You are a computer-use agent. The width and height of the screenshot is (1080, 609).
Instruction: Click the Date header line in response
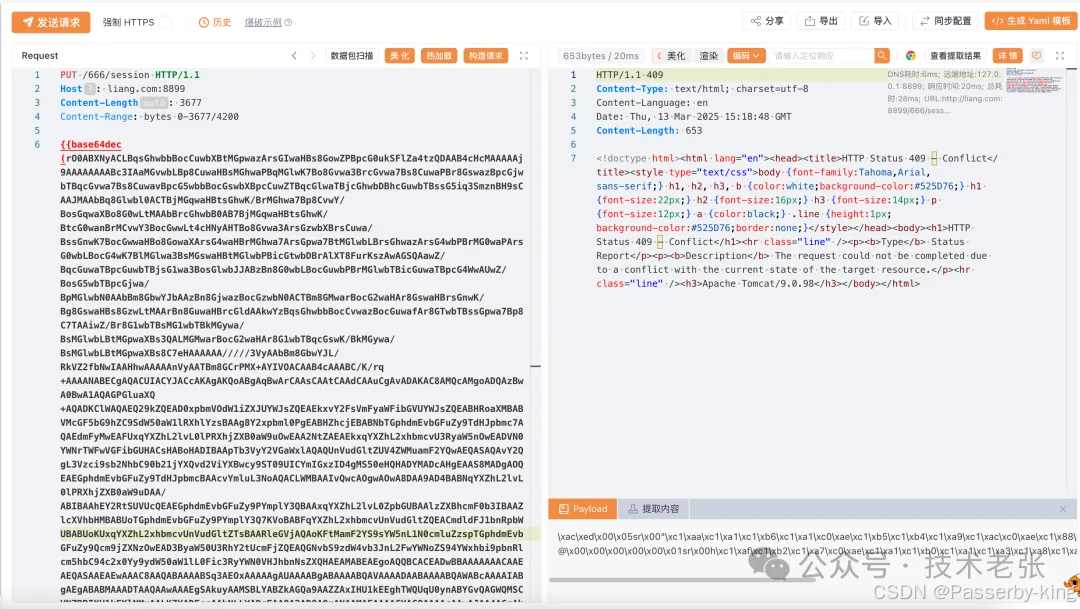(x=694, y=116)
